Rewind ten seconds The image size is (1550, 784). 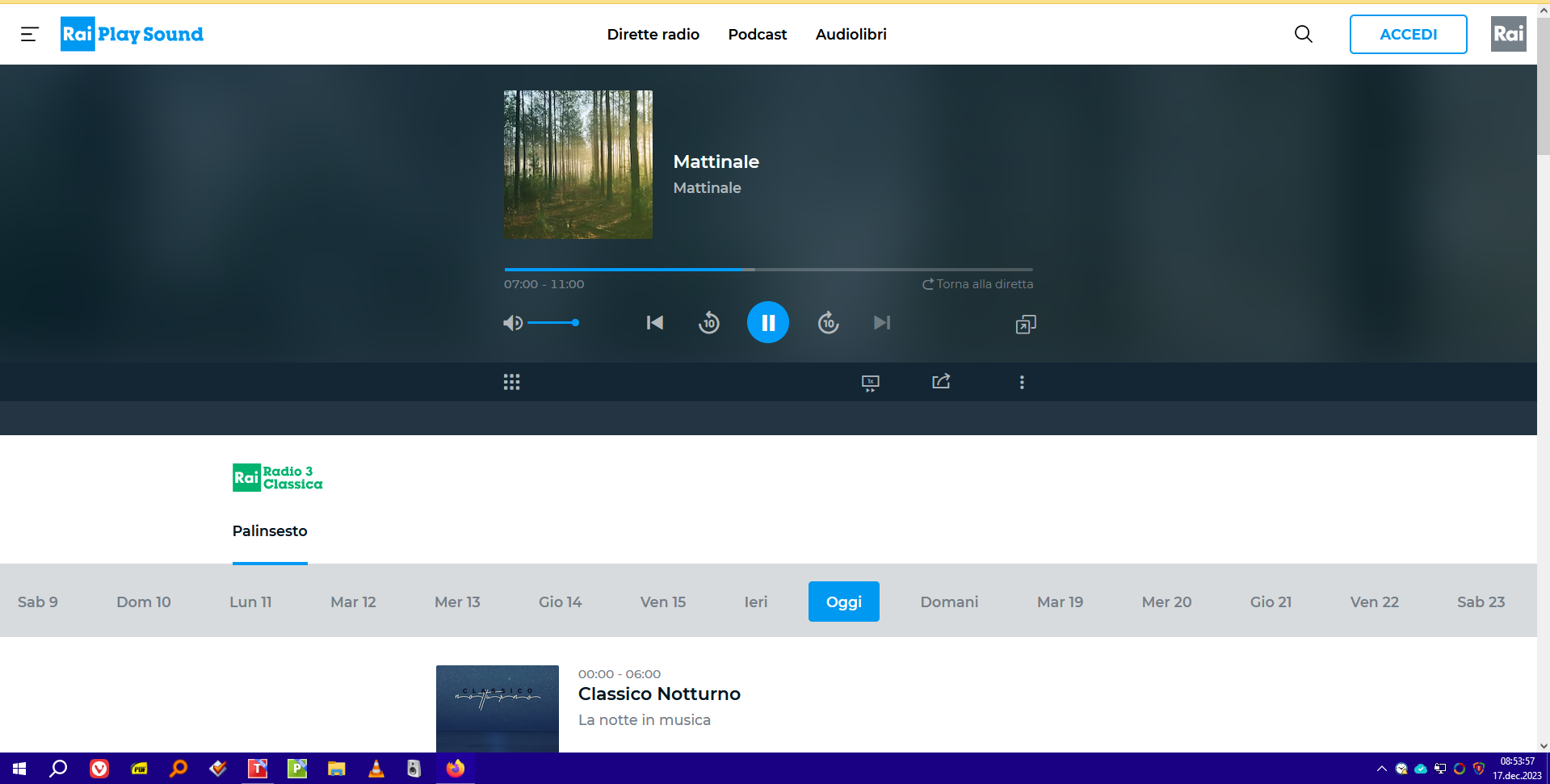[709, 323]
